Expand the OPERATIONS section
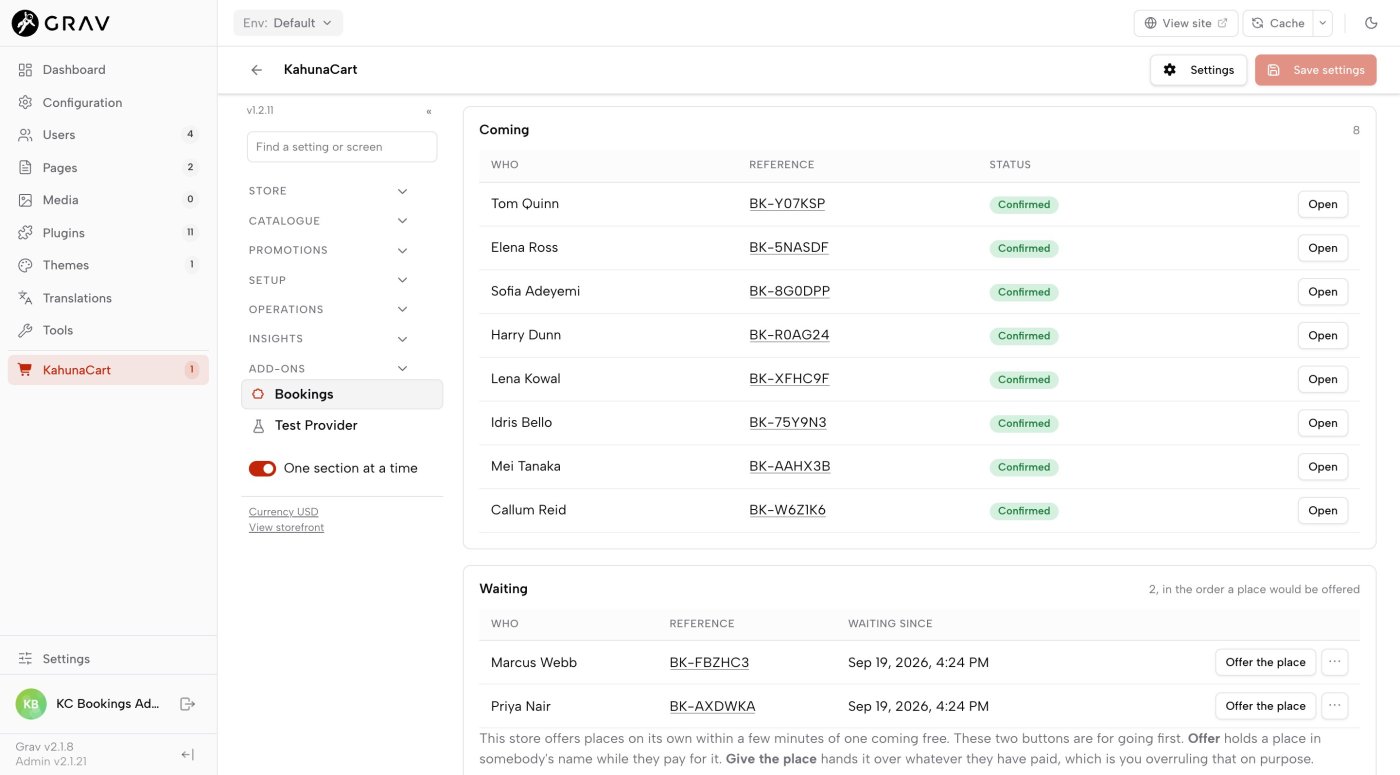Image resolution: width=1400 pixels, height=775 pixels. 329,309
